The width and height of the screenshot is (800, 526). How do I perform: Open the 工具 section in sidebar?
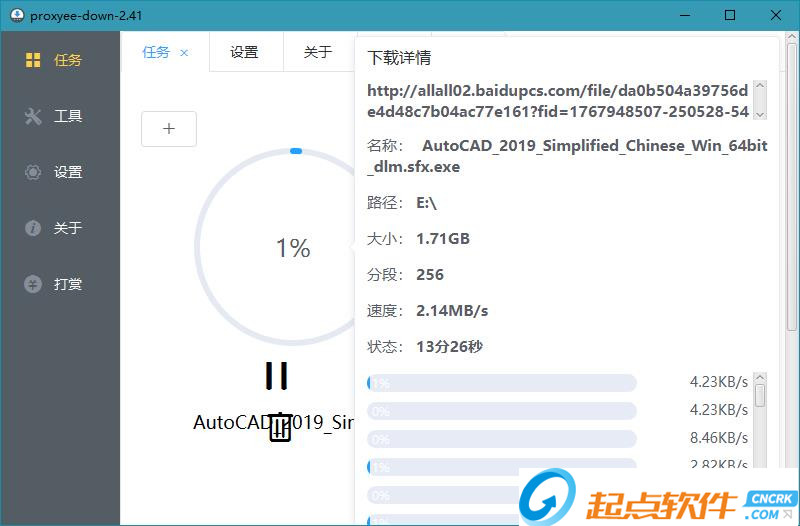54,116
